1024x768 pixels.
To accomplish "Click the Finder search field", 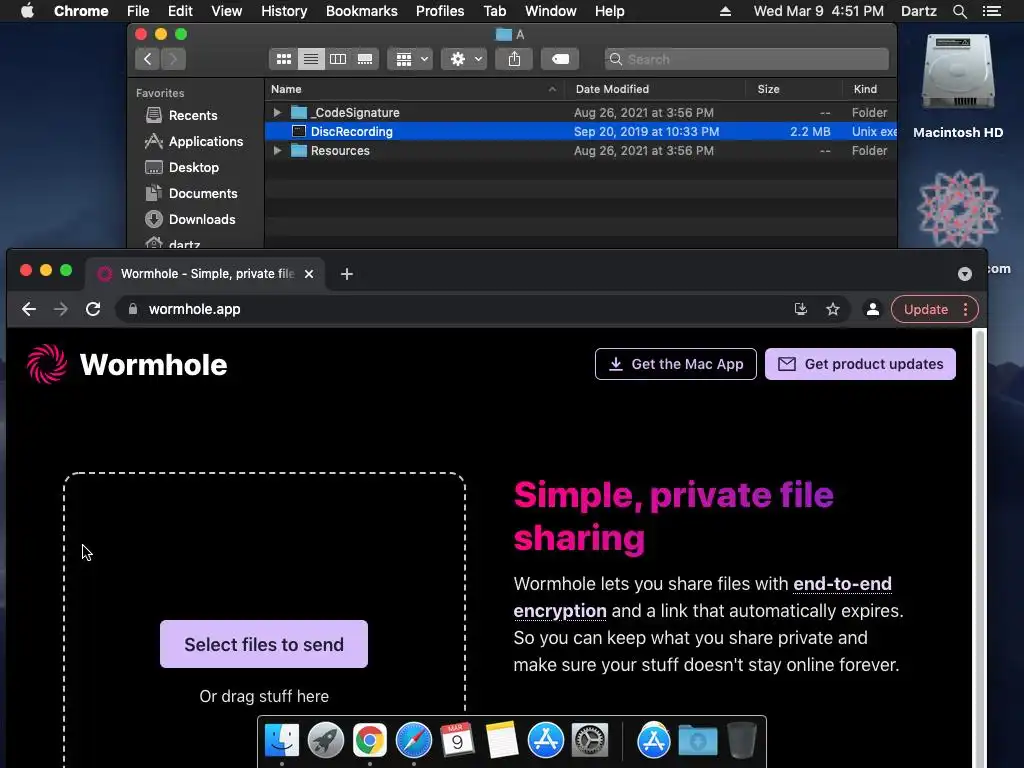I will 746,59.
